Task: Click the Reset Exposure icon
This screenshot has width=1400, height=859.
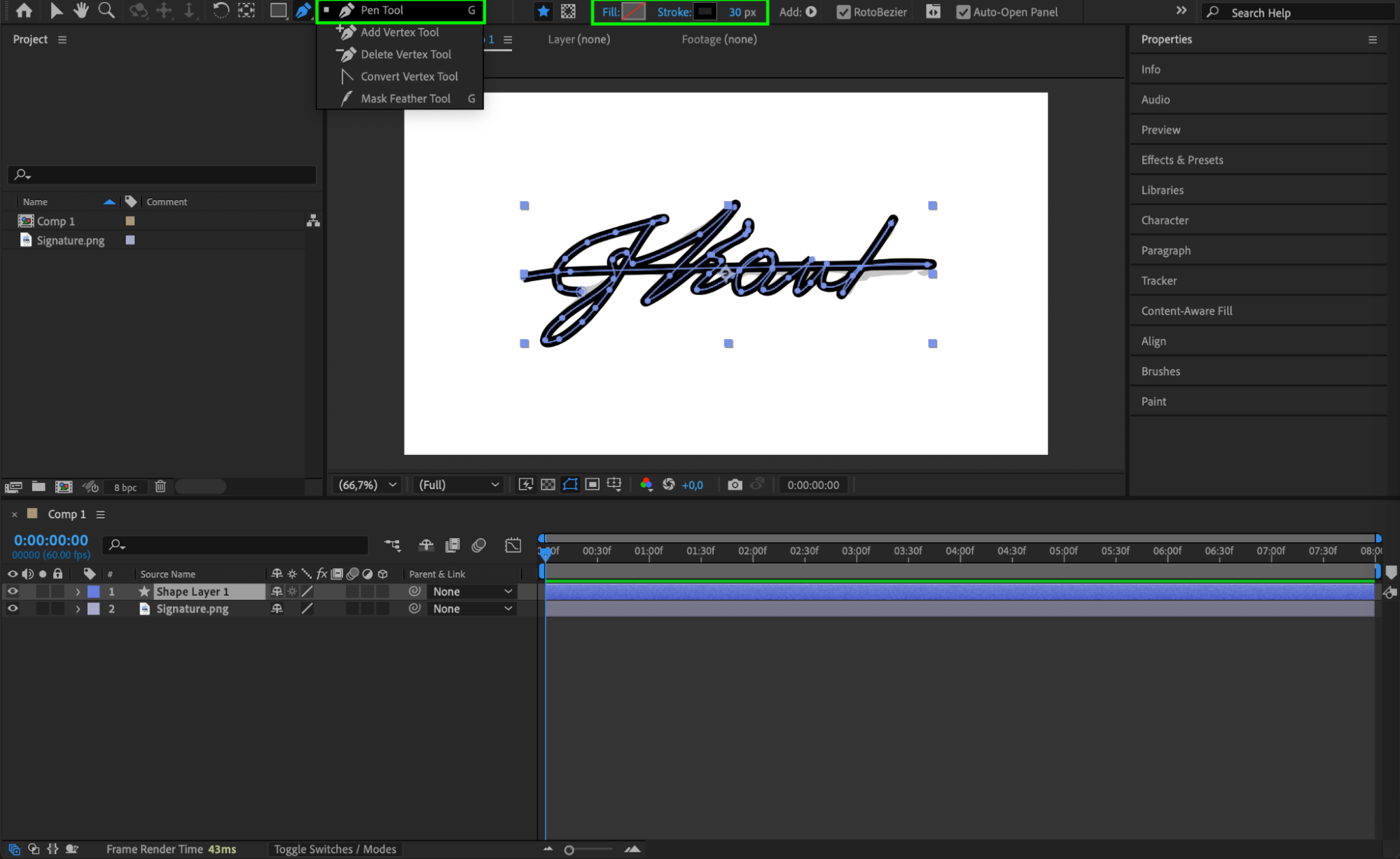Action: [x=669, y=485]
